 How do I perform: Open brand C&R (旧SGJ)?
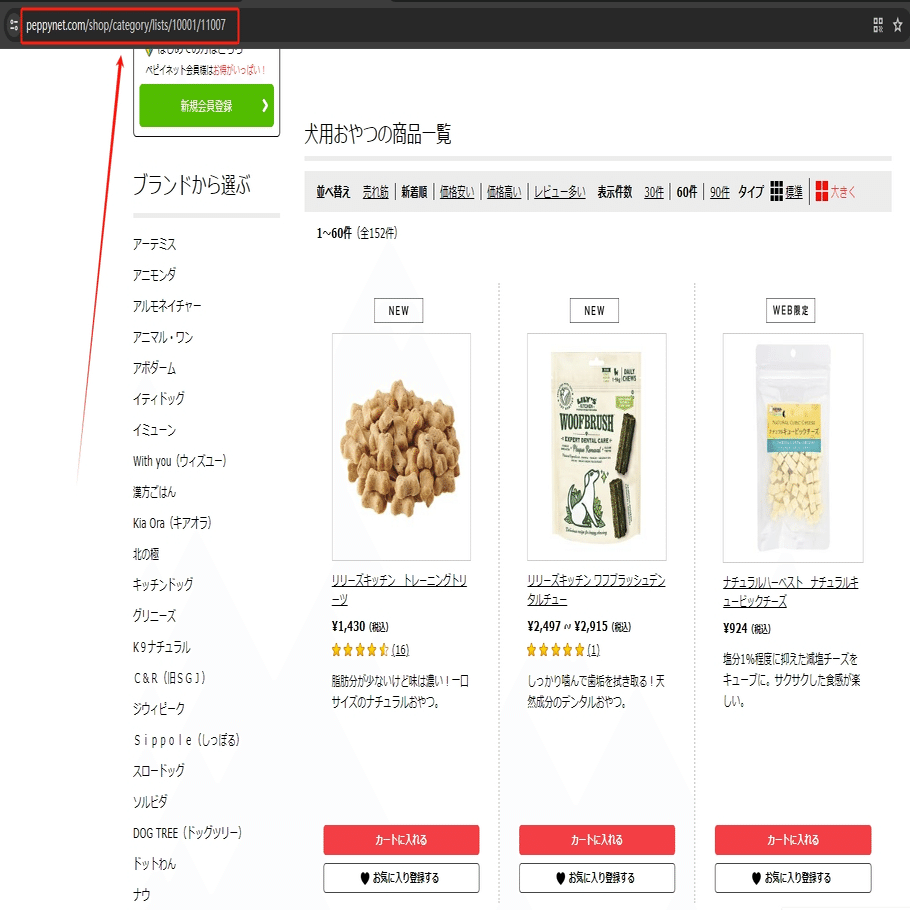point(169,678)
